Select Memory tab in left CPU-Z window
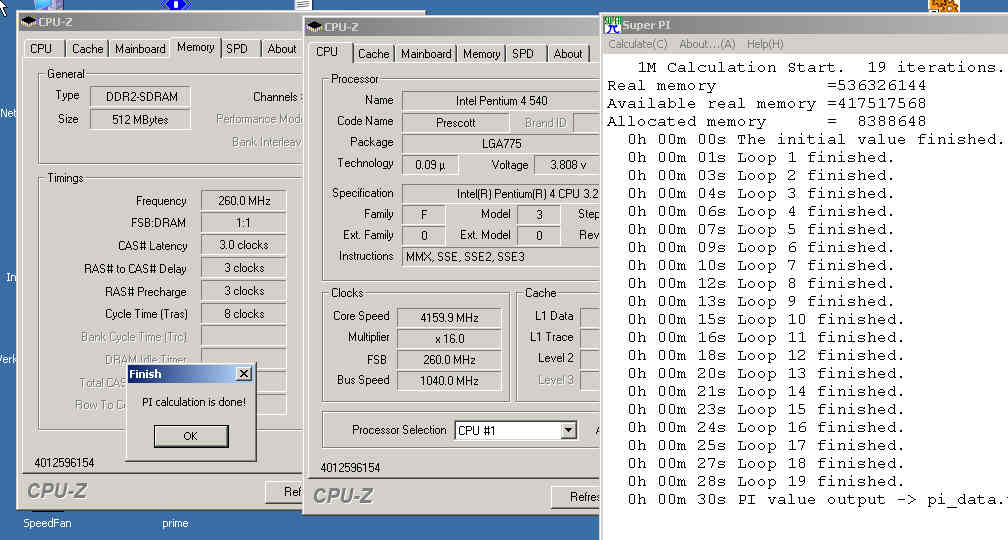 195,47
